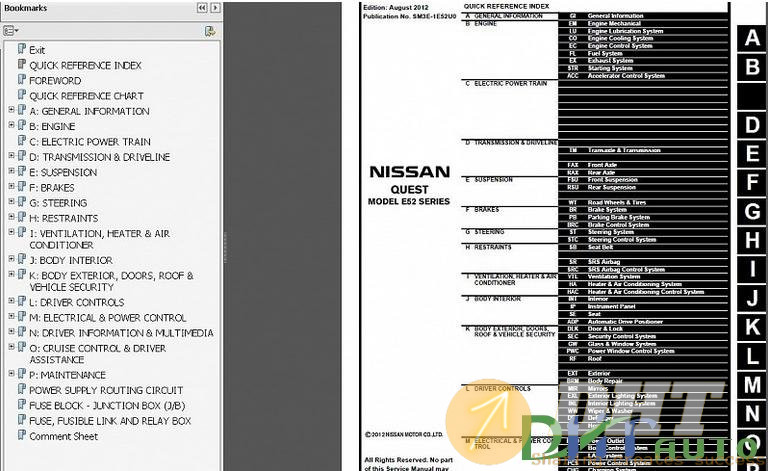
Task: Click the bookmarks panel splitter handle
Action: 225,247
